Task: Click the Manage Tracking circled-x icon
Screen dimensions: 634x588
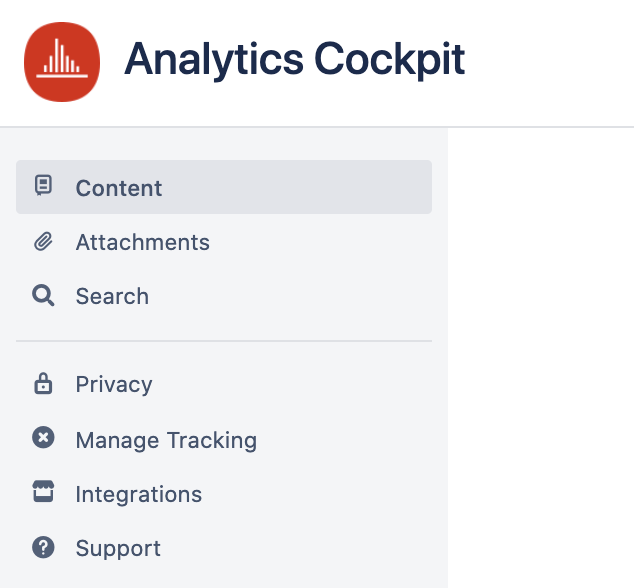Action: click(x=43, y=438)
